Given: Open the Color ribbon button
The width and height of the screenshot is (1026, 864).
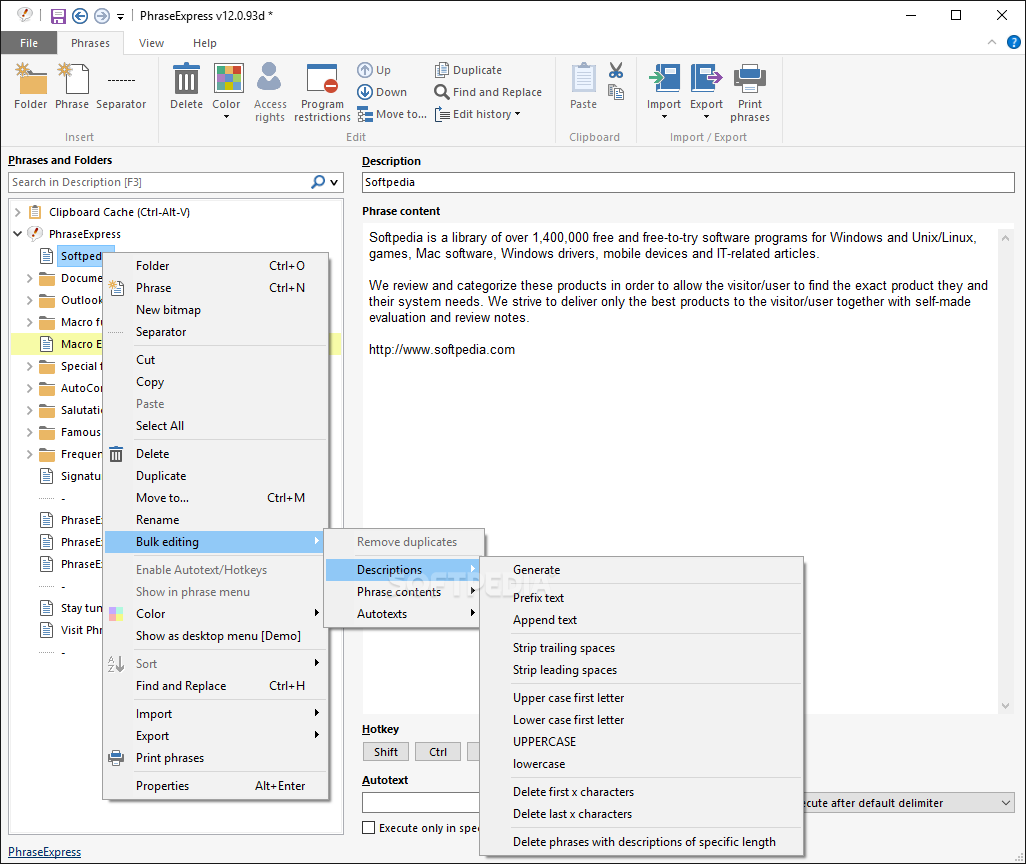Looking at the screenshot, I should [x=226, y=92].
